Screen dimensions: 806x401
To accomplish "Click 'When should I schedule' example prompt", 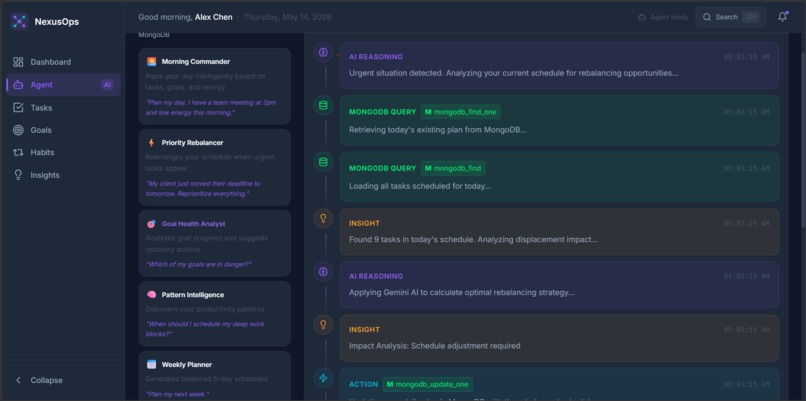I will (x=205, y=329).
